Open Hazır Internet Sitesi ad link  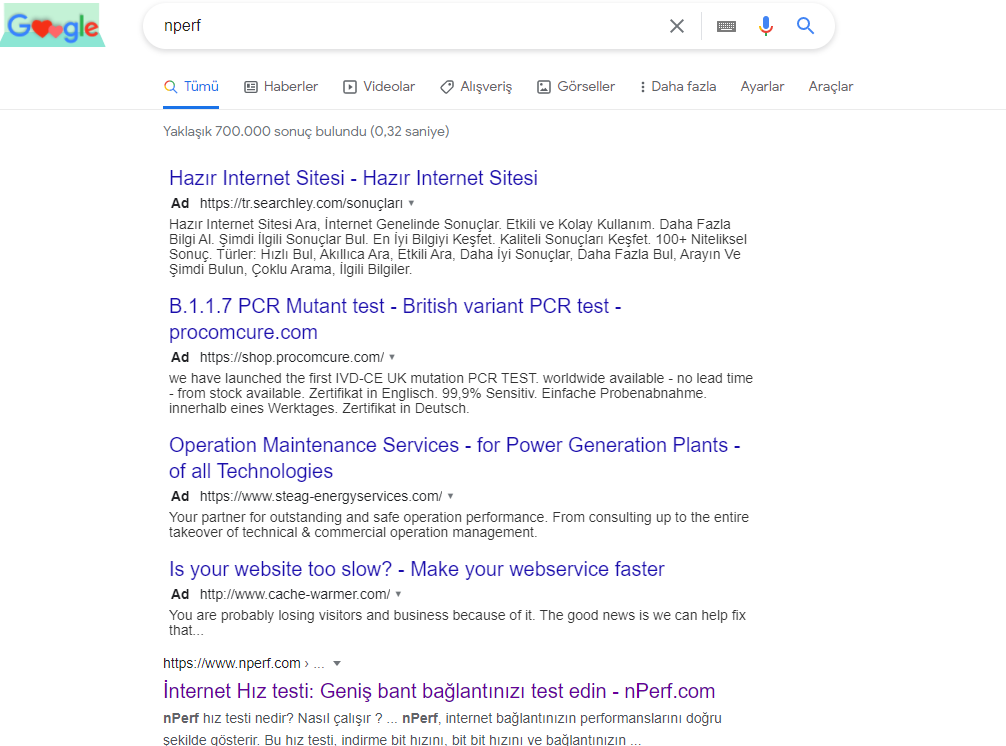click(354, 178)
